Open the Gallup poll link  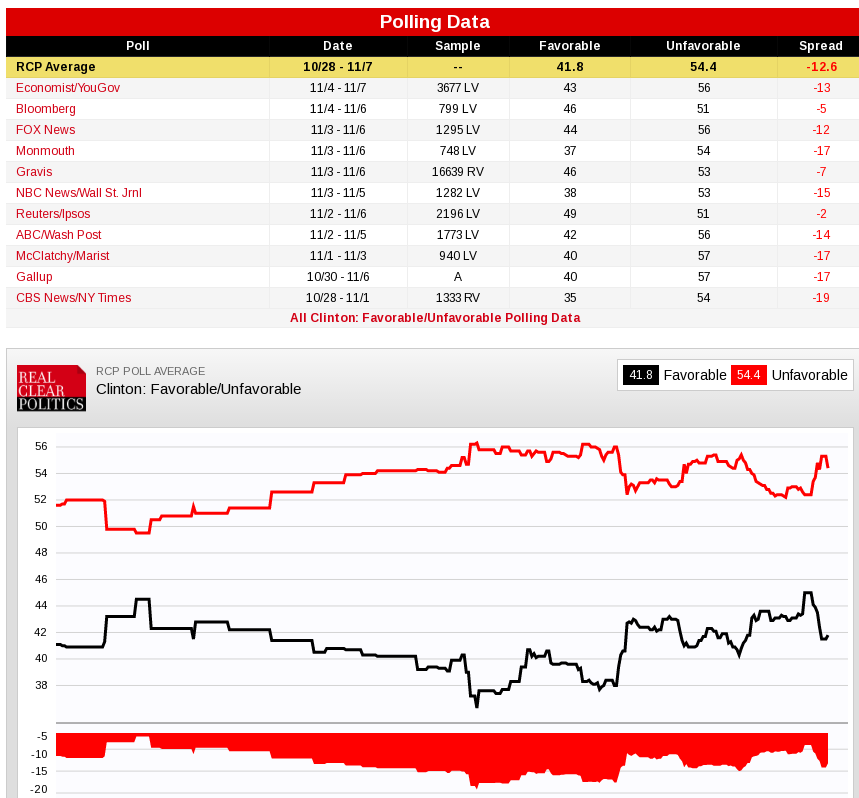click(34, 277)
